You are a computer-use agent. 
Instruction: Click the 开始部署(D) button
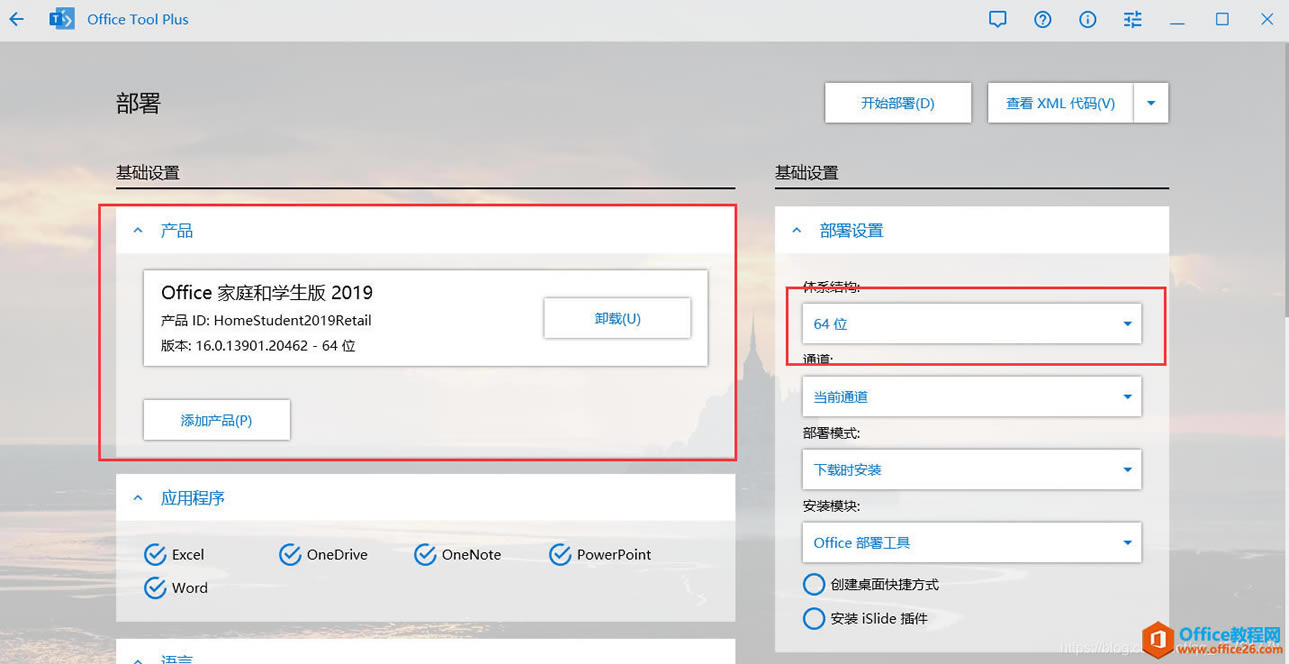click(897, 102)
